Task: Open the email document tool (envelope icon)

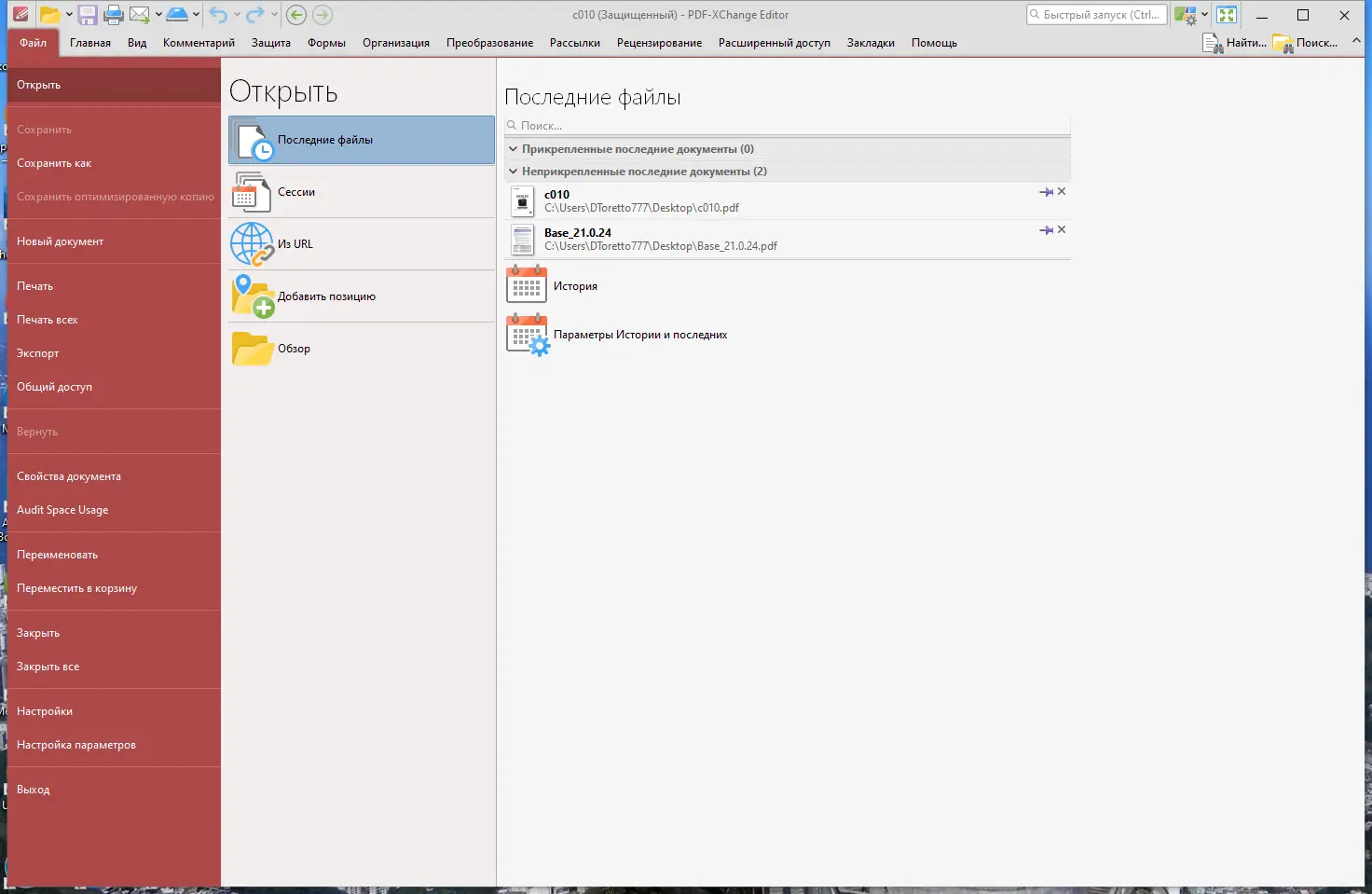Action: pyautogui.click(x=140, y=14)
